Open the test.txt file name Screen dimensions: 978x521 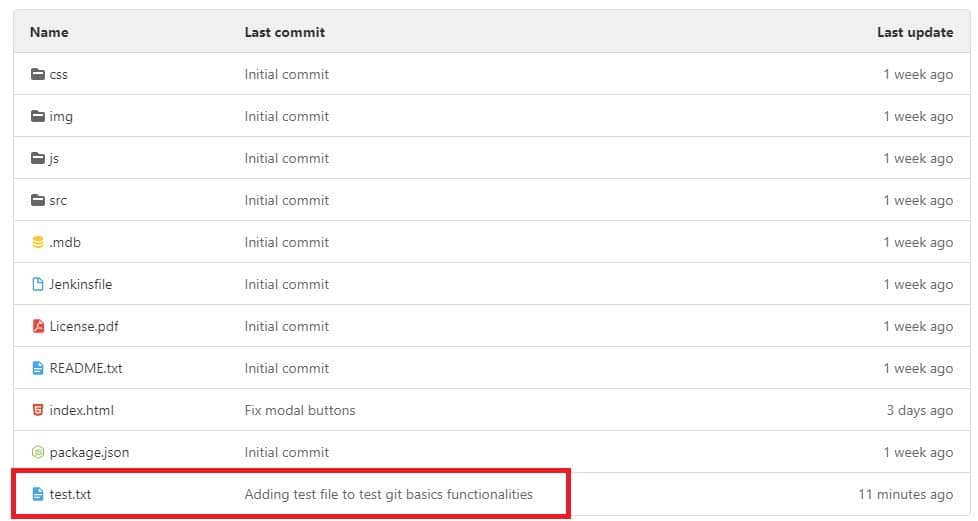[x=70, y=494]
